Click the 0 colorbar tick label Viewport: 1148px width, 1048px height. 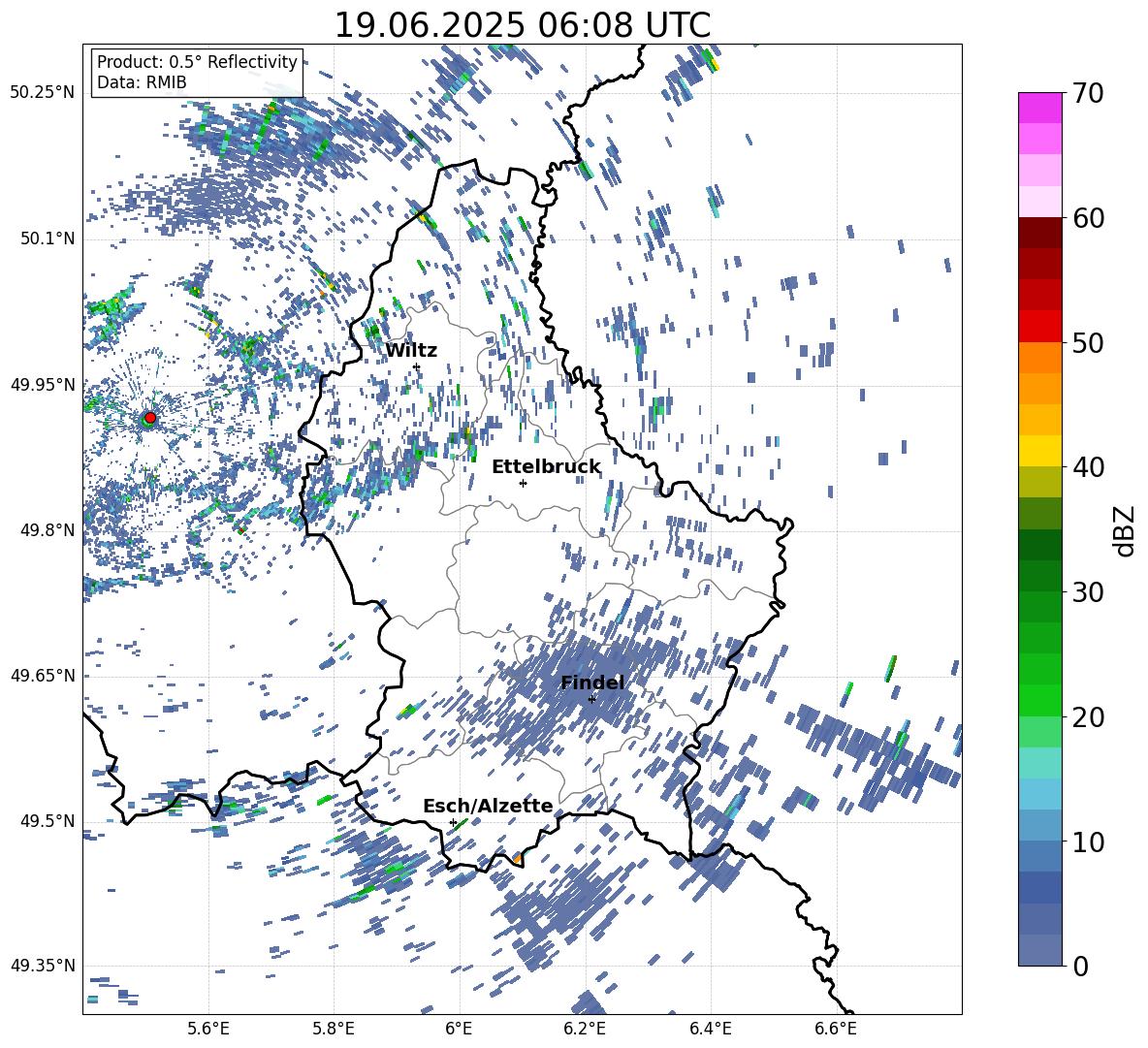pyautogui.click(x=1080, y=966)
